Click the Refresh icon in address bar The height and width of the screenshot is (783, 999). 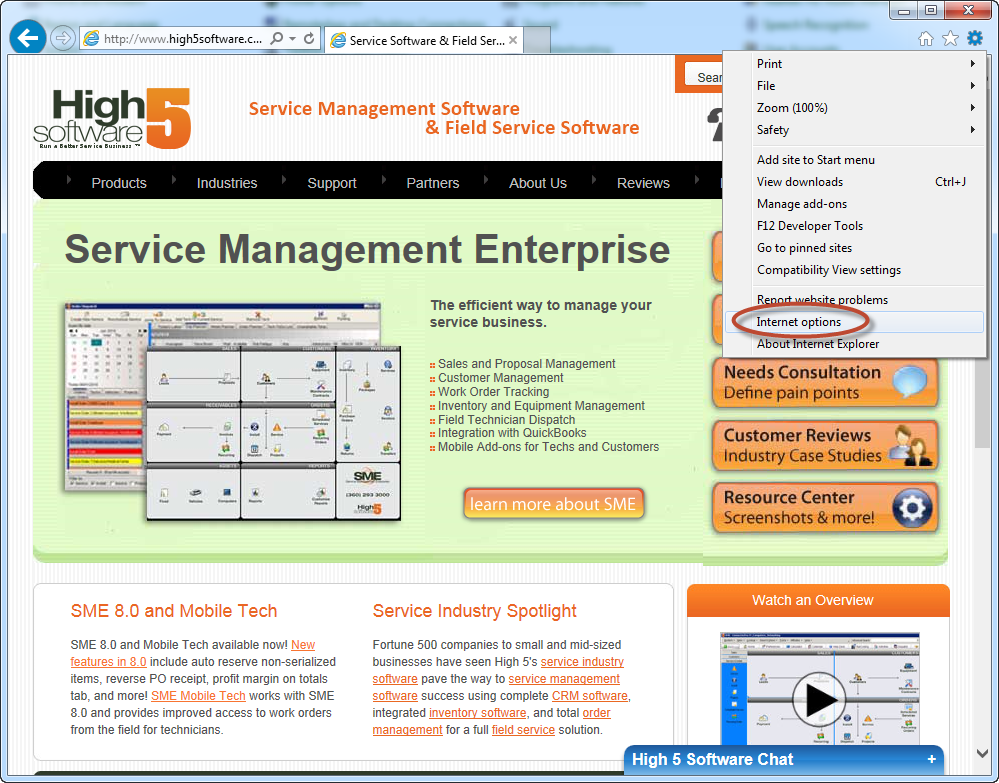coord(309,38)
